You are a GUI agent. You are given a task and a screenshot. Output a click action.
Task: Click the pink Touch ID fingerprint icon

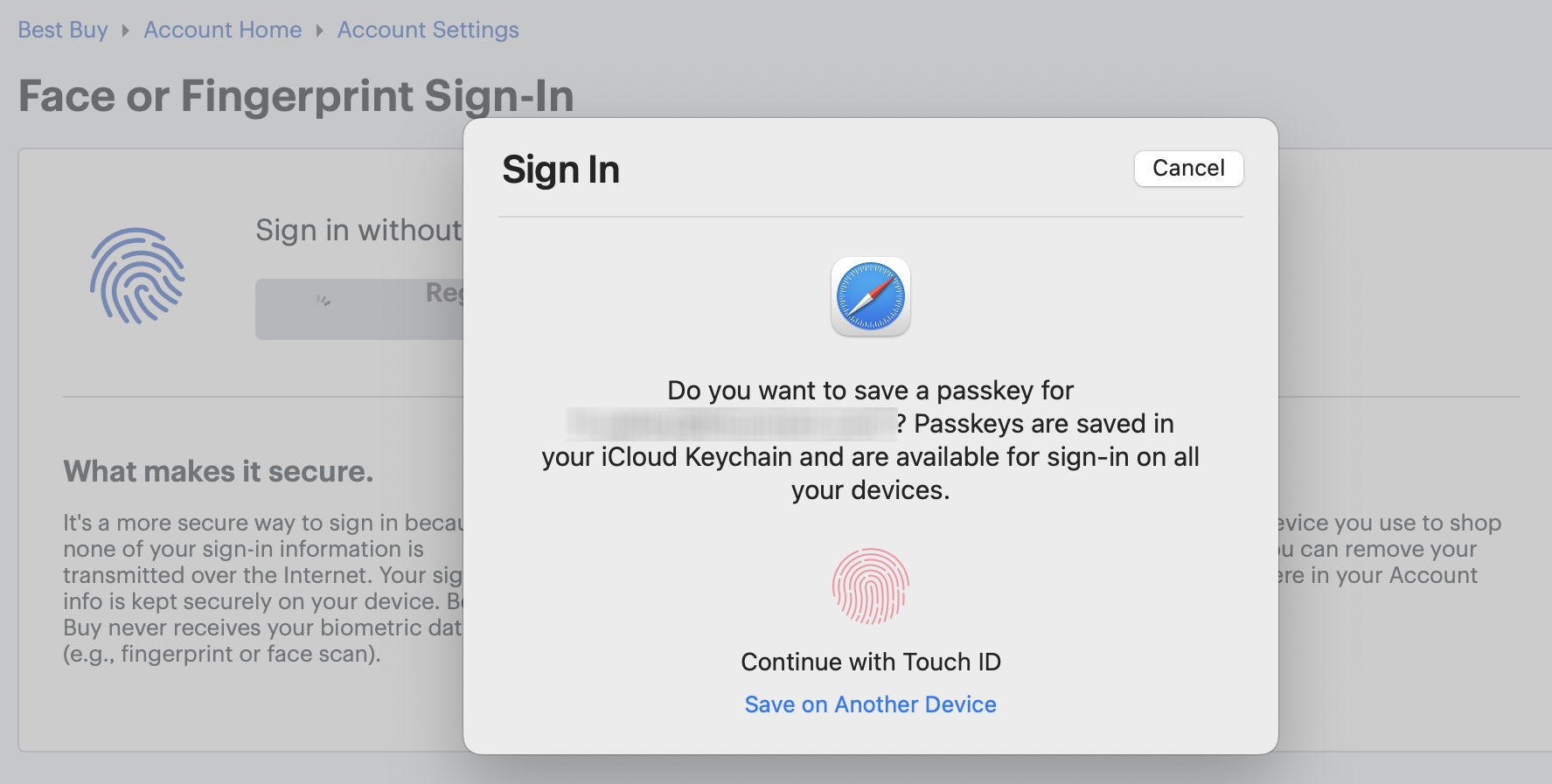870,586
